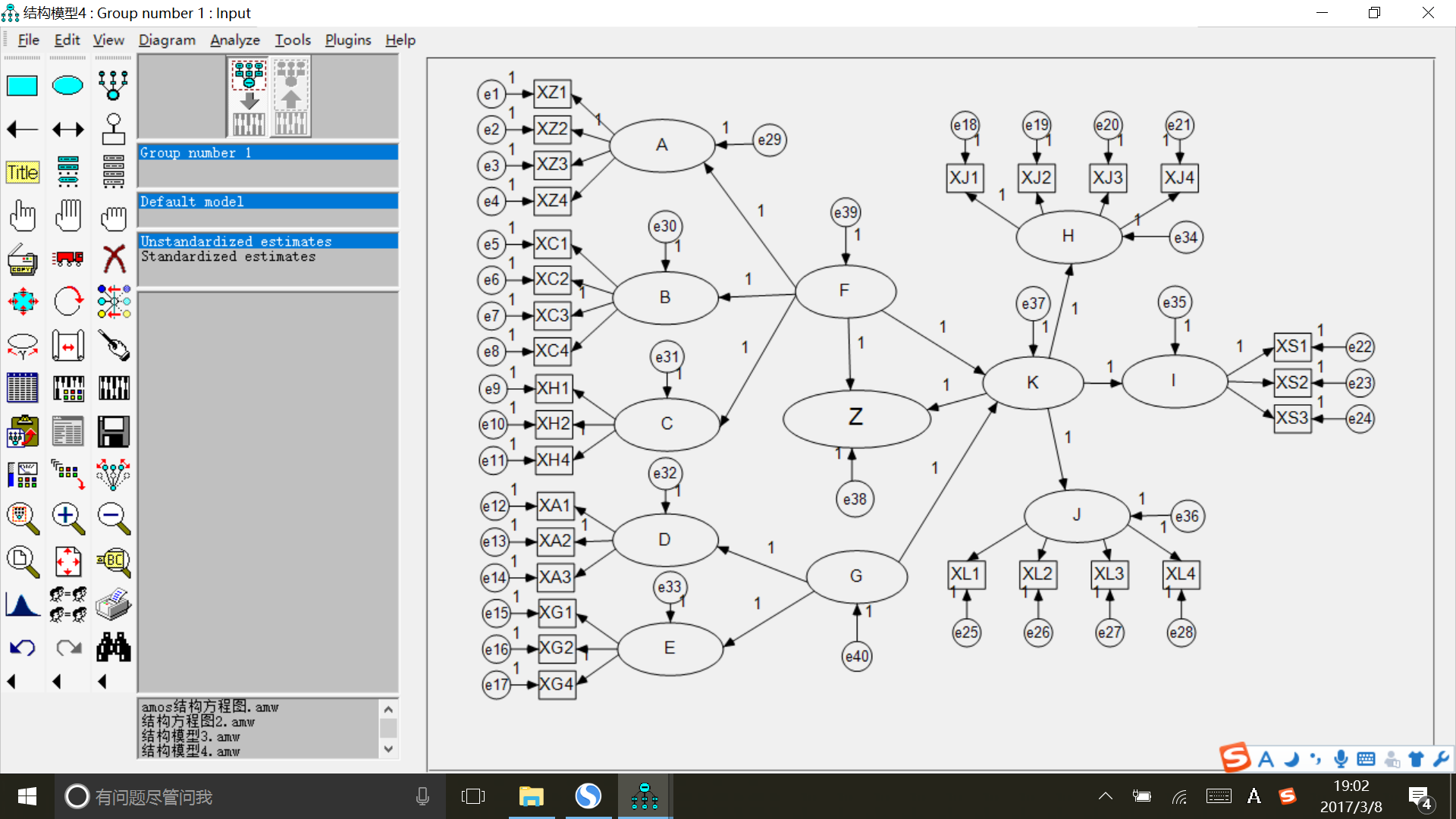Viewport: 1456px width, 819px height.
Task: Choose Unstandardized estimates
Action: [268, 241]
